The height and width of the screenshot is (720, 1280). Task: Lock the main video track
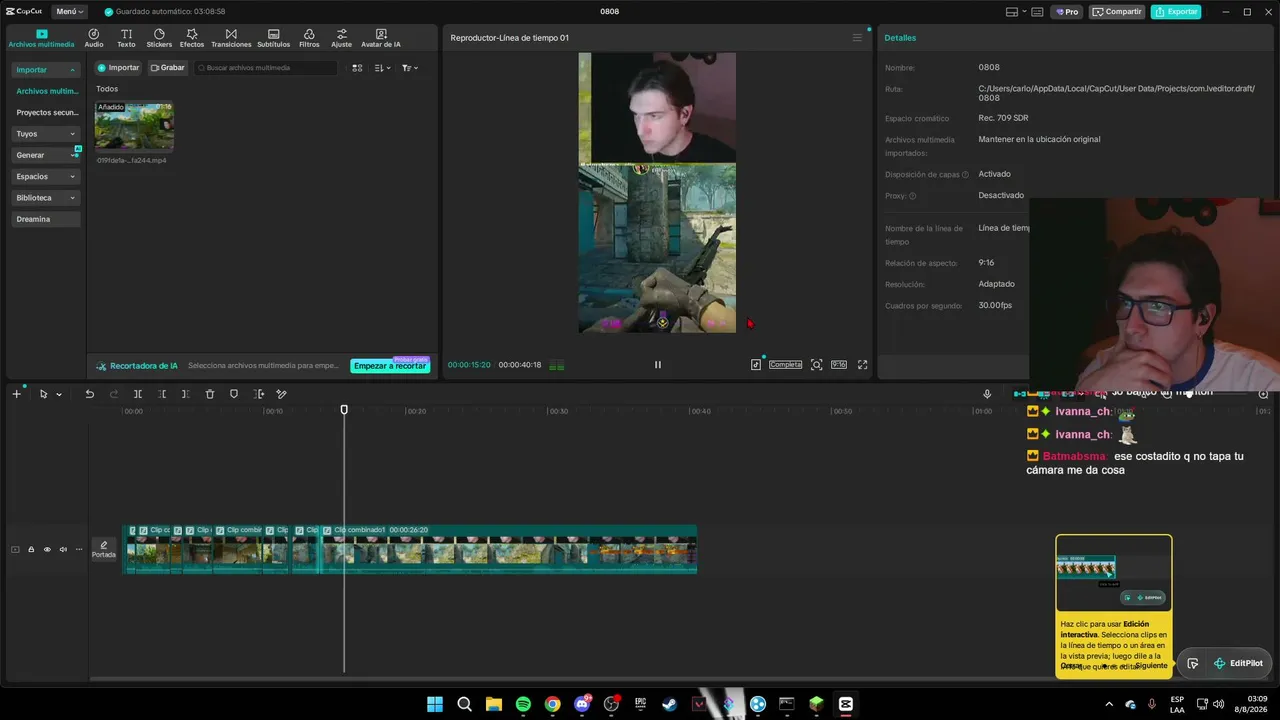[x=31, y=549]
